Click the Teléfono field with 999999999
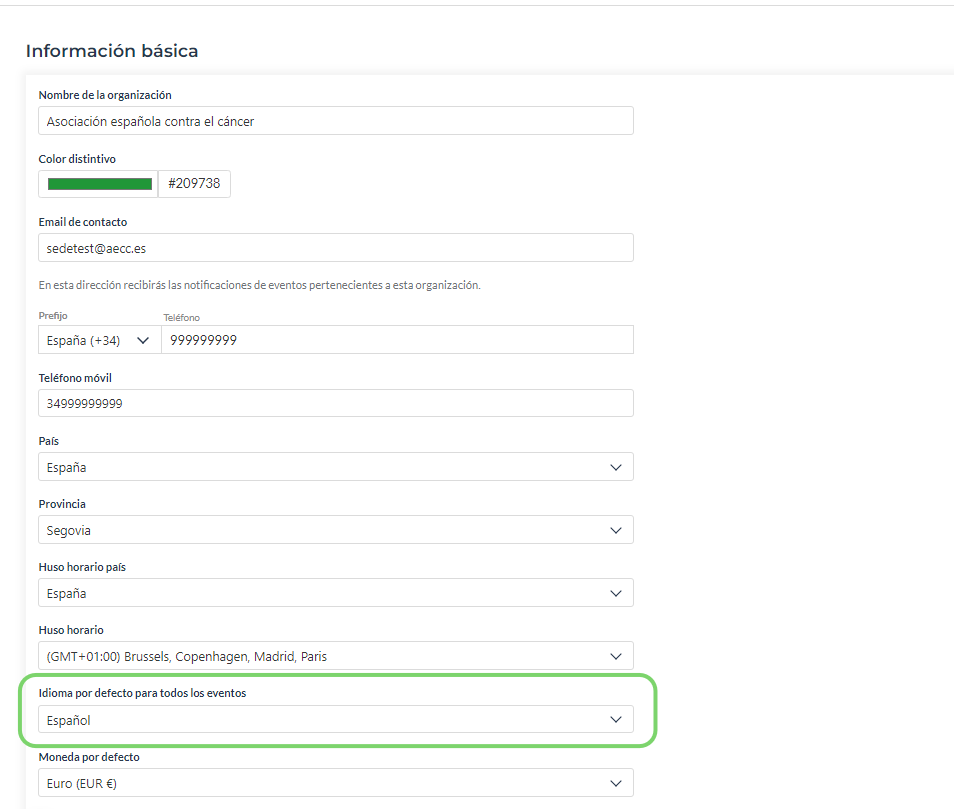 tap(396, 340)
